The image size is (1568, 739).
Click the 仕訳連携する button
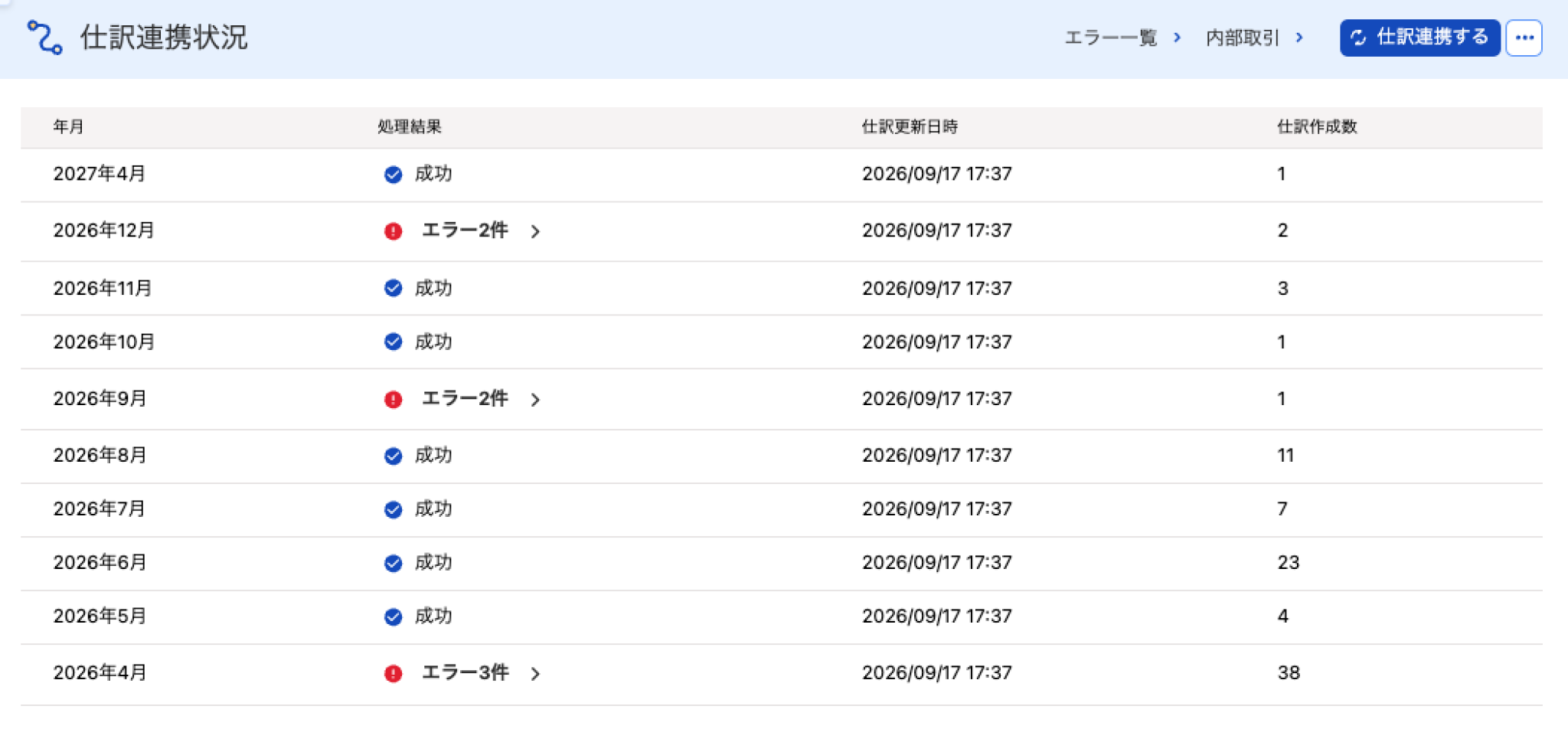(x=1419, y=38)
